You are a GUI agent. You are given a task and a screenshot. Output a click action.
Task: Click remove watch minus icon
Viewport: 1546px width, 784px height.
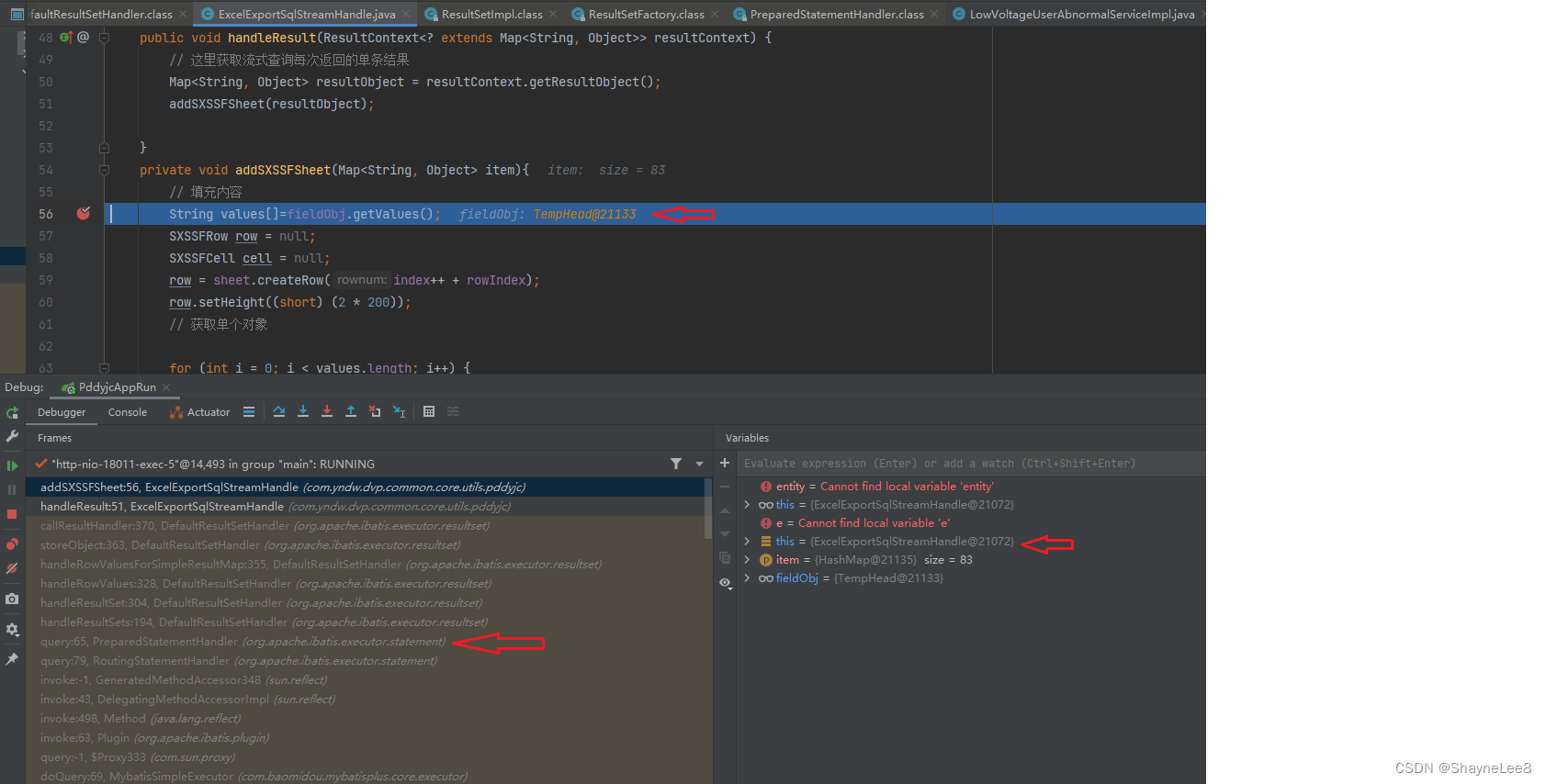[x=725, y=487]
